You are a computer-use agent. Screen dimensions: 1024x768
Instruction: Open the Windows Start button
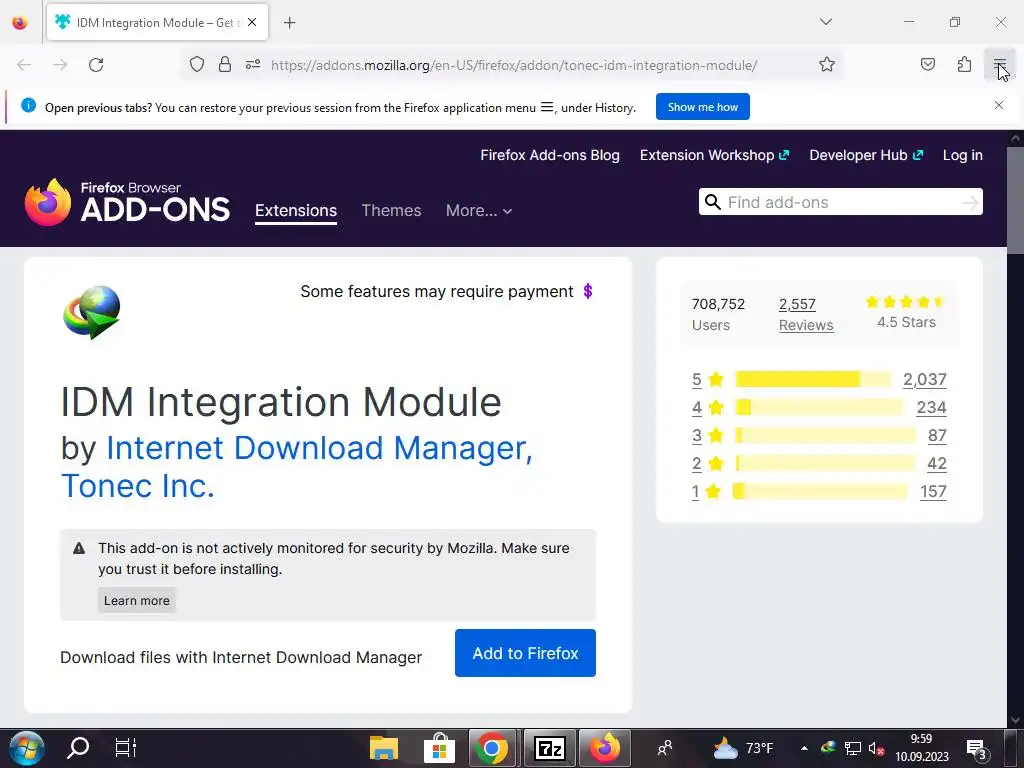pos(27,748)
